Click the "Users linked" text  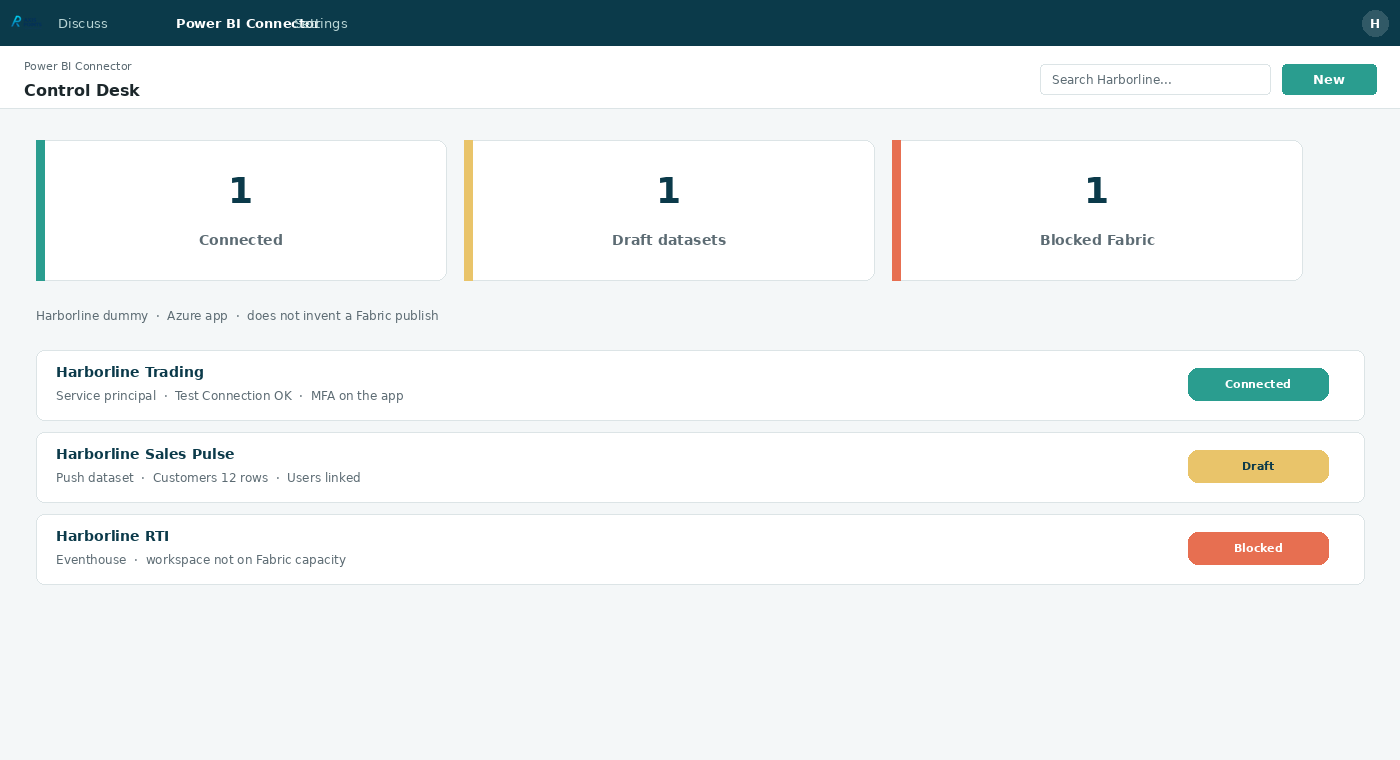point(324,478)
